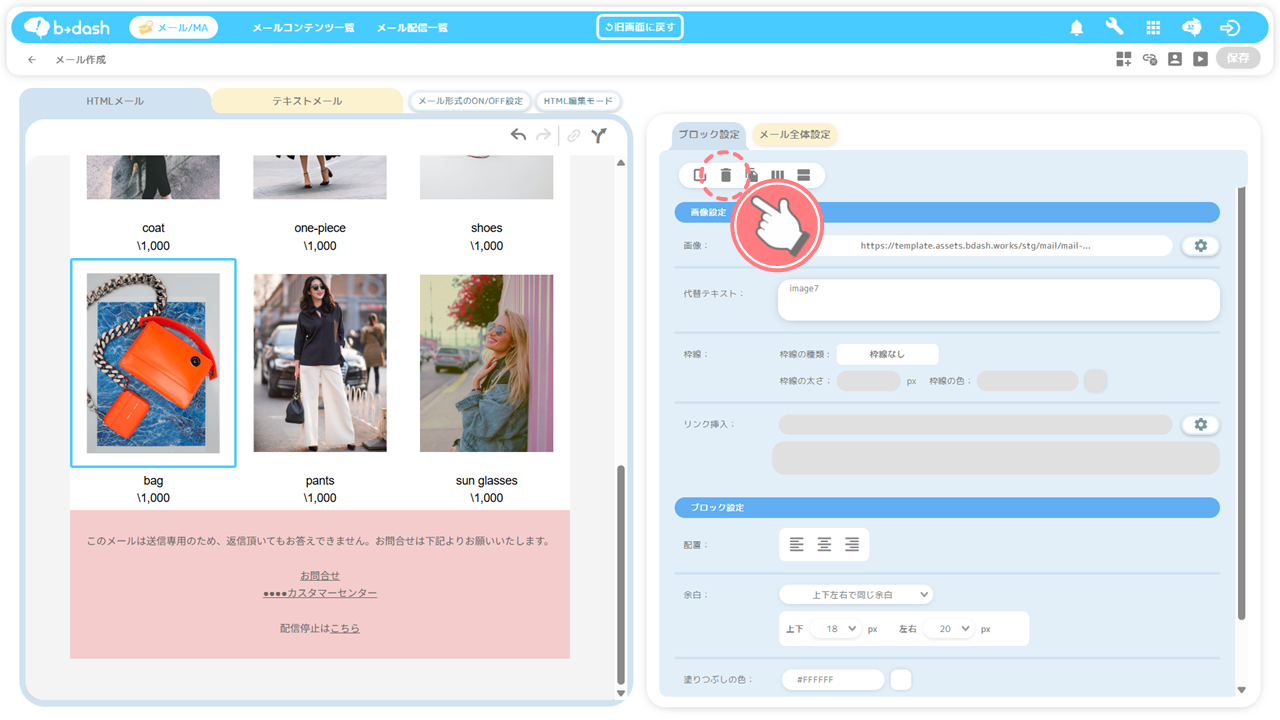Open the apps grid menu icon

point(1153,28)
